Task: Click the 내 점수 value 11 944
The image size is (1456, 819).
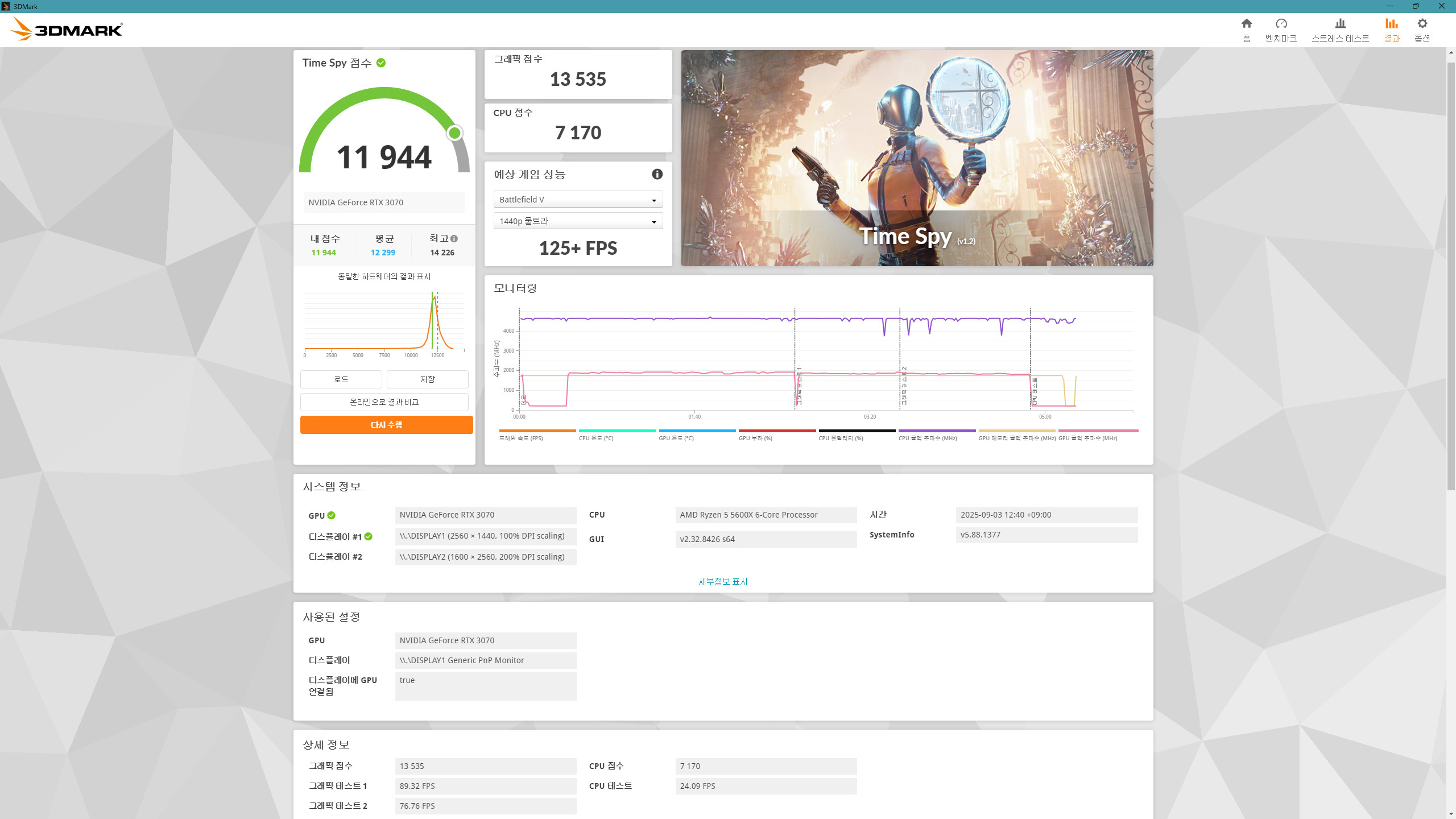Action: coord(324,253)
